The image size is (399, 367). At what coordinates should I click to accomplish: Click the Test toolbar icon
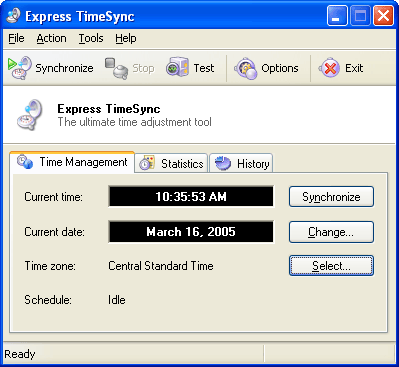[177, 68]
